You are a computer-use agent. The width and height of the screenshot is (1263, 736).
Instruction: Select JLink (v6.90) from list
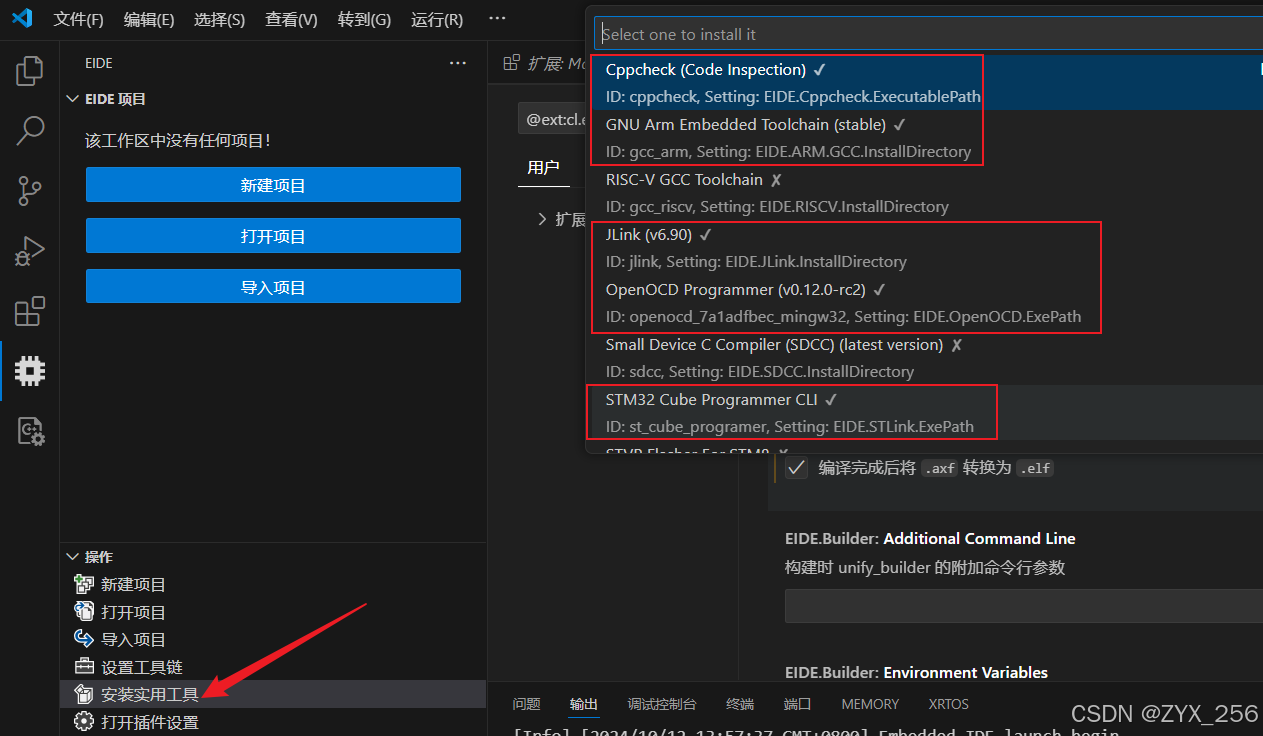click(x=926, y=248)
